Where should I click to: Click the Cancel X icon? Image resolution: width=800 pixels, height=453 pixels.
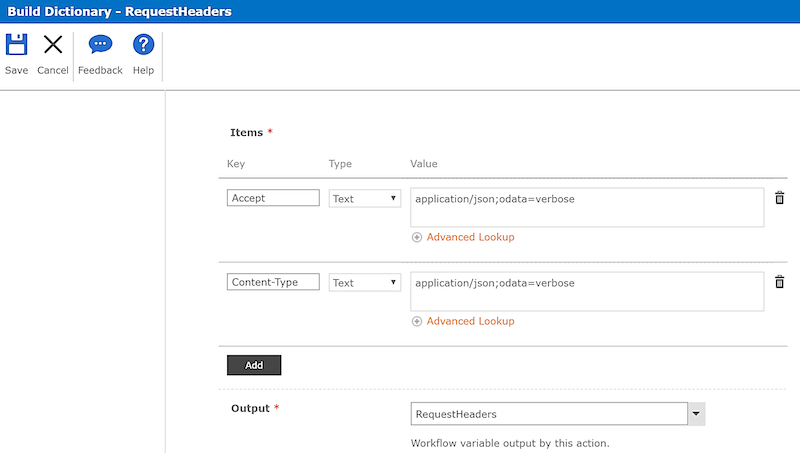[53, 45]
